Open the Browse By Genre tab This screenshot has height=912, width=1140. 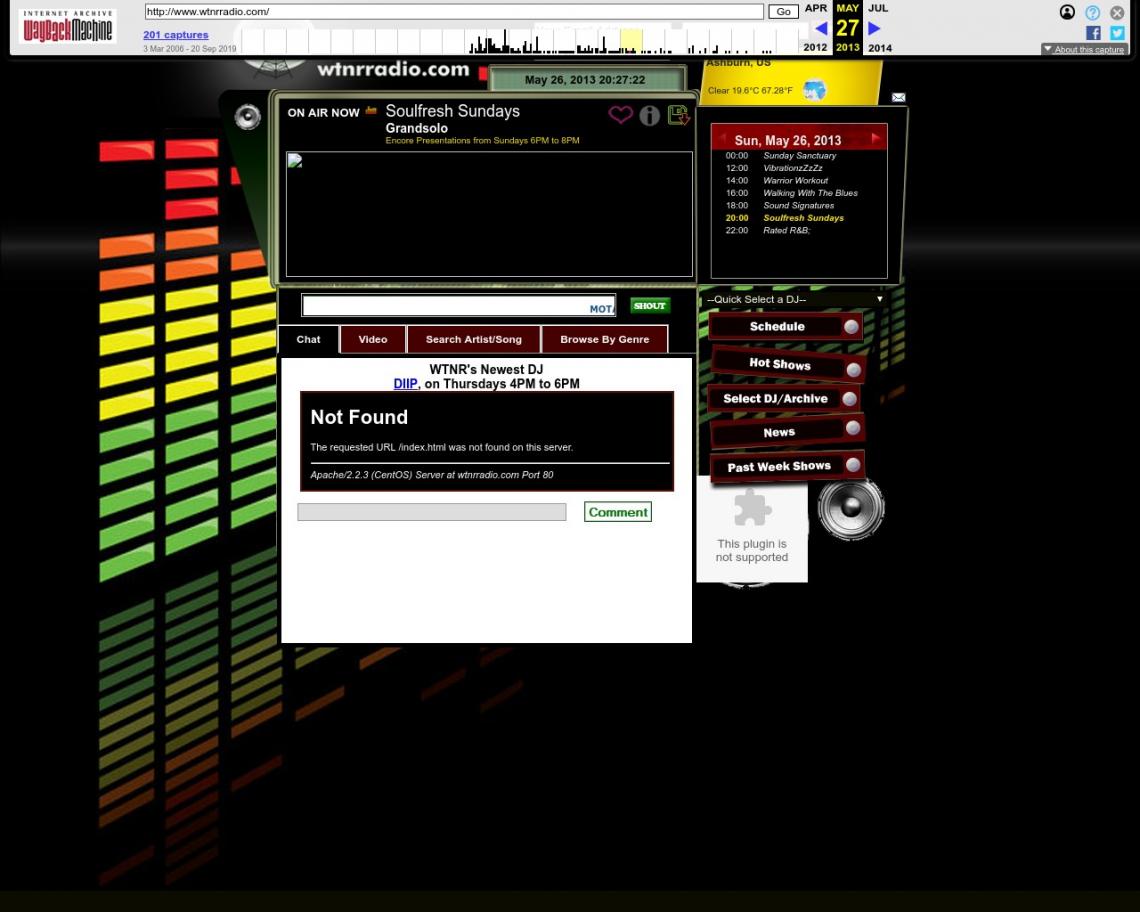click(x=605, y=340)
